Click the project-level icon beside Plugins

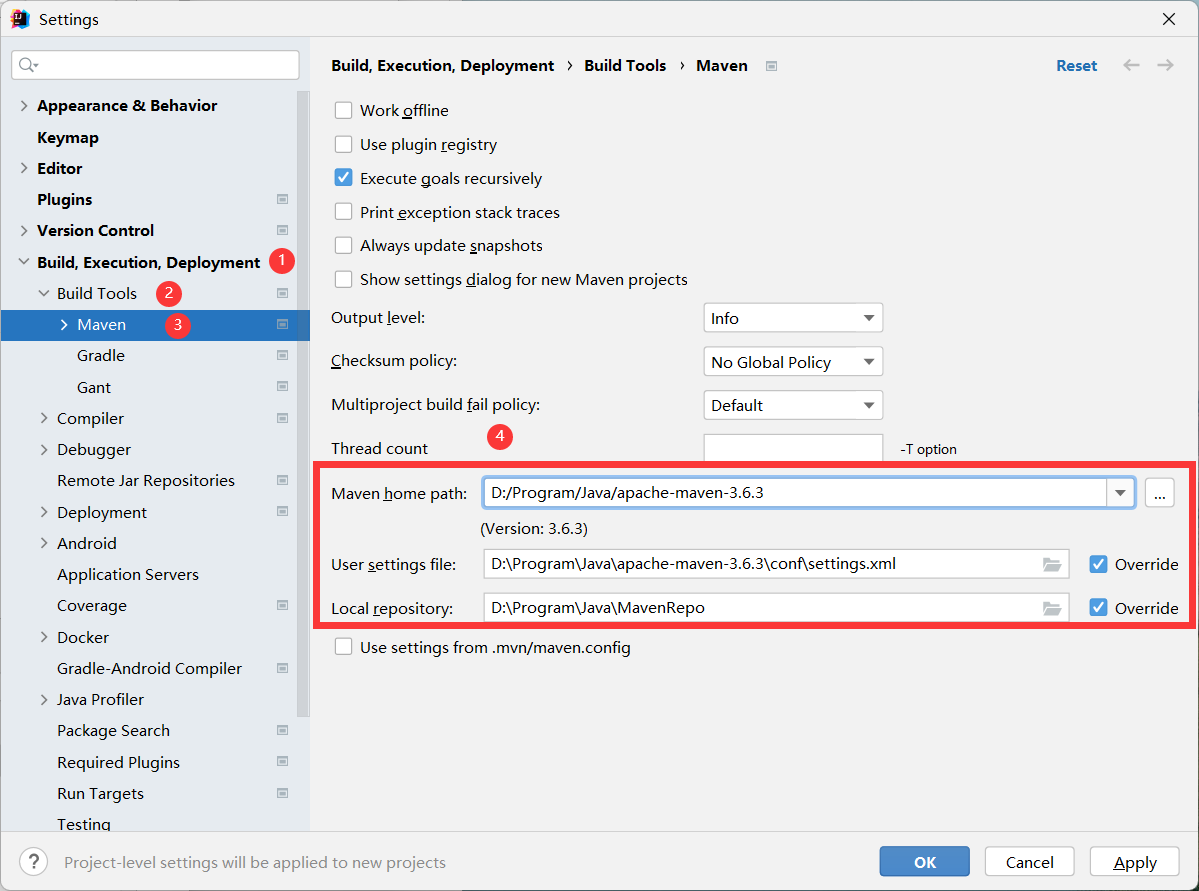[282, 200]
